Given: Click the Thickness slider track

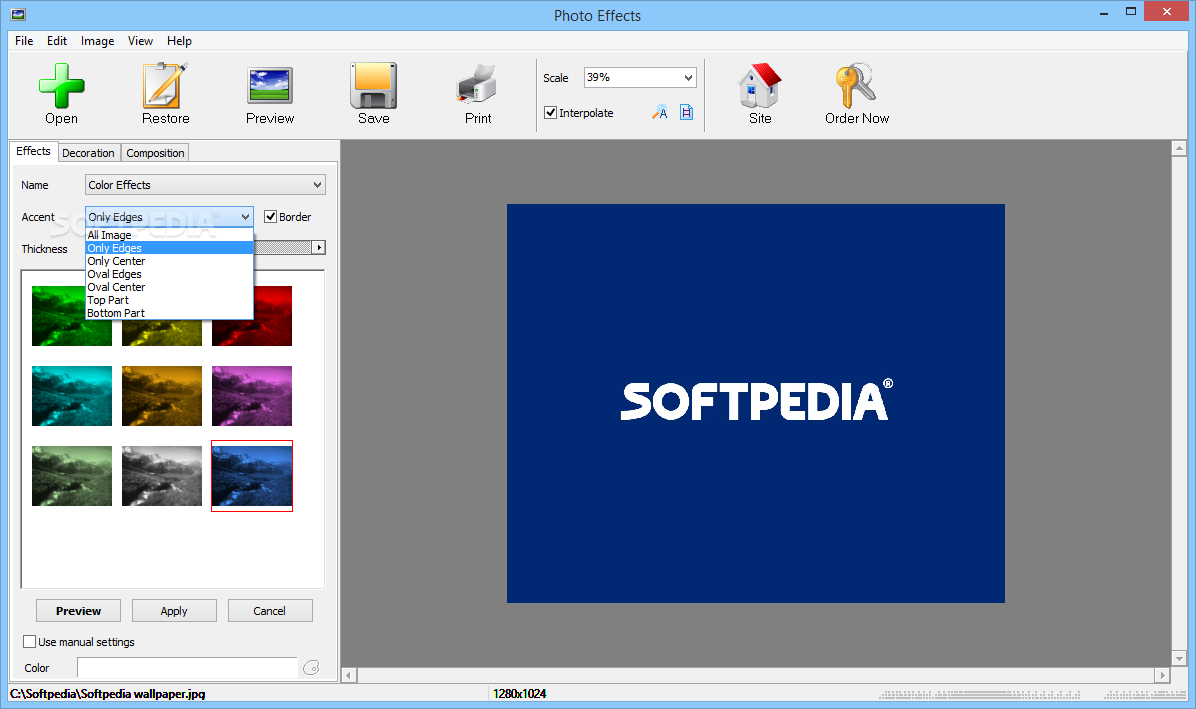Looking at the screenshot, I should pyautogui.click(x=282, y=248).
